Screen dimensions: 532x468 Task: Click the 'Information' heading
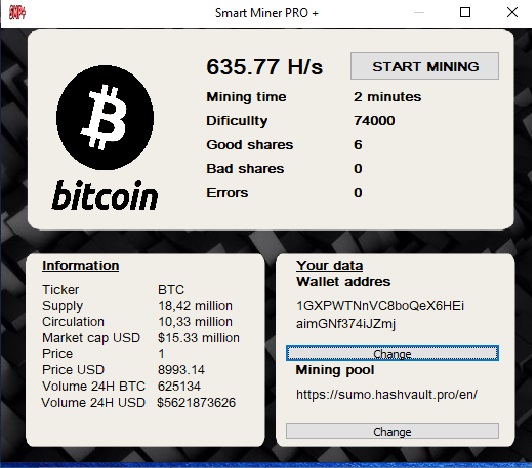80,265
